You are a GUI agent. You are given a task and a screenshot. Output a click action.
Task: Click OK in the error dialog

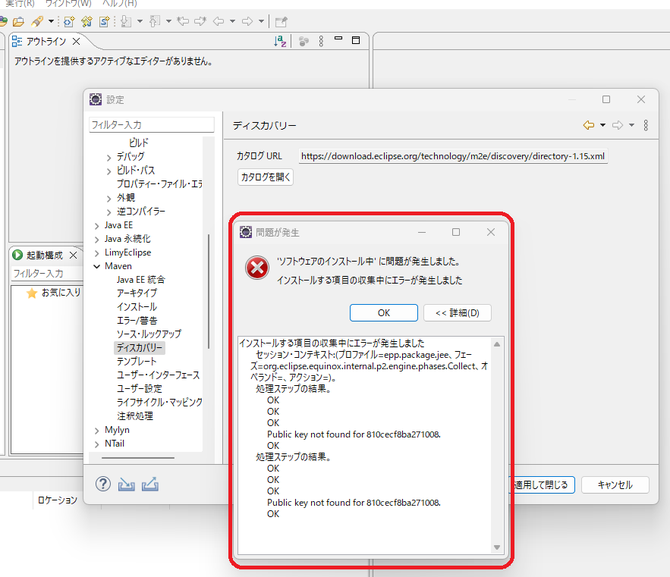click(x=383, y=313)
